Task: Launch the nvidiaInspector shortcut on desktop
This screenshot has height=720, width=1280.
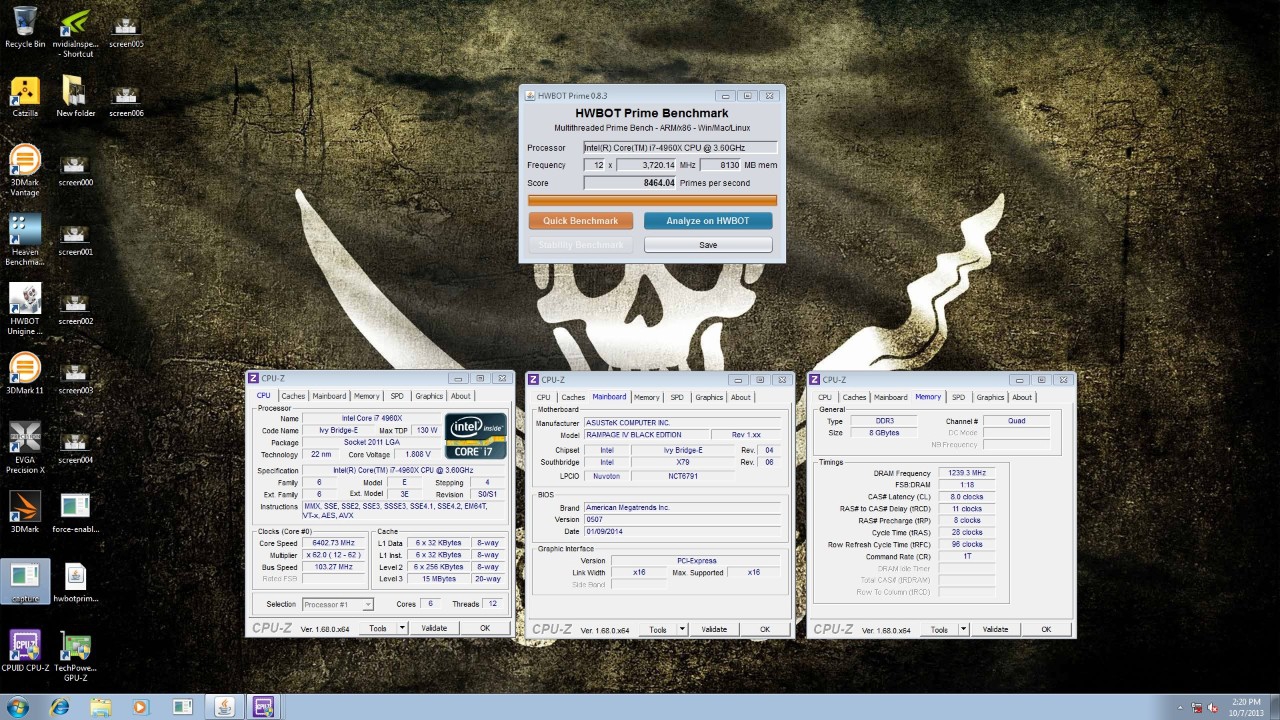Action: click(75, 32)
